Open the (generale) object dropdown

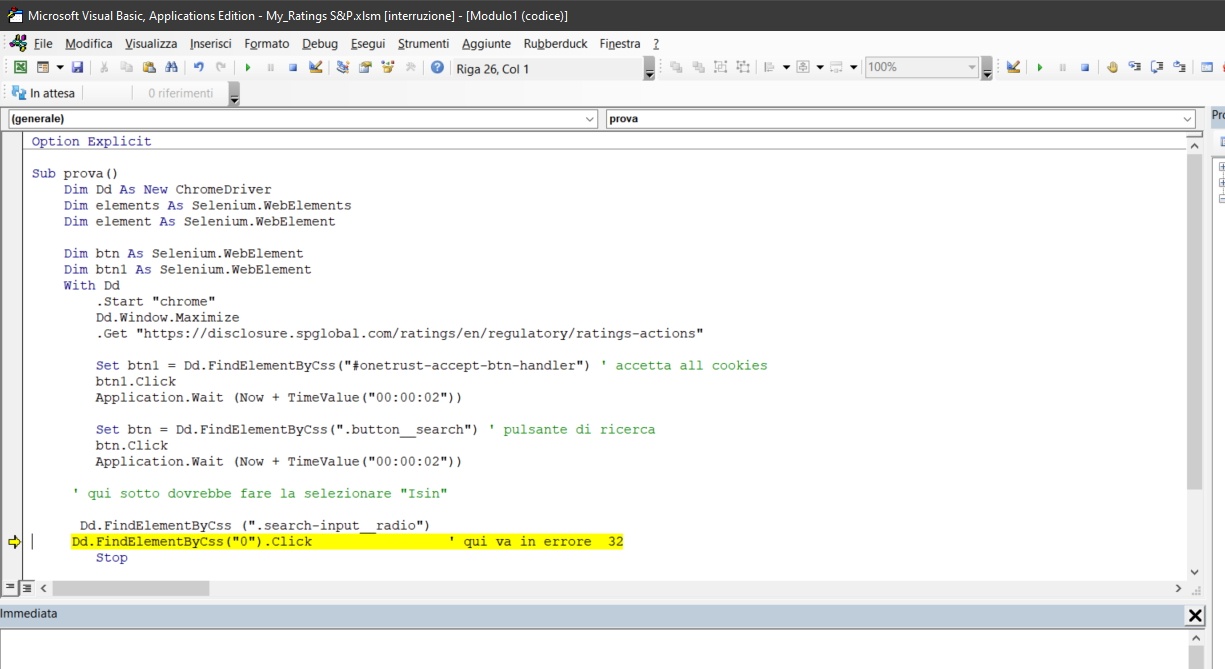pos(589,119)
